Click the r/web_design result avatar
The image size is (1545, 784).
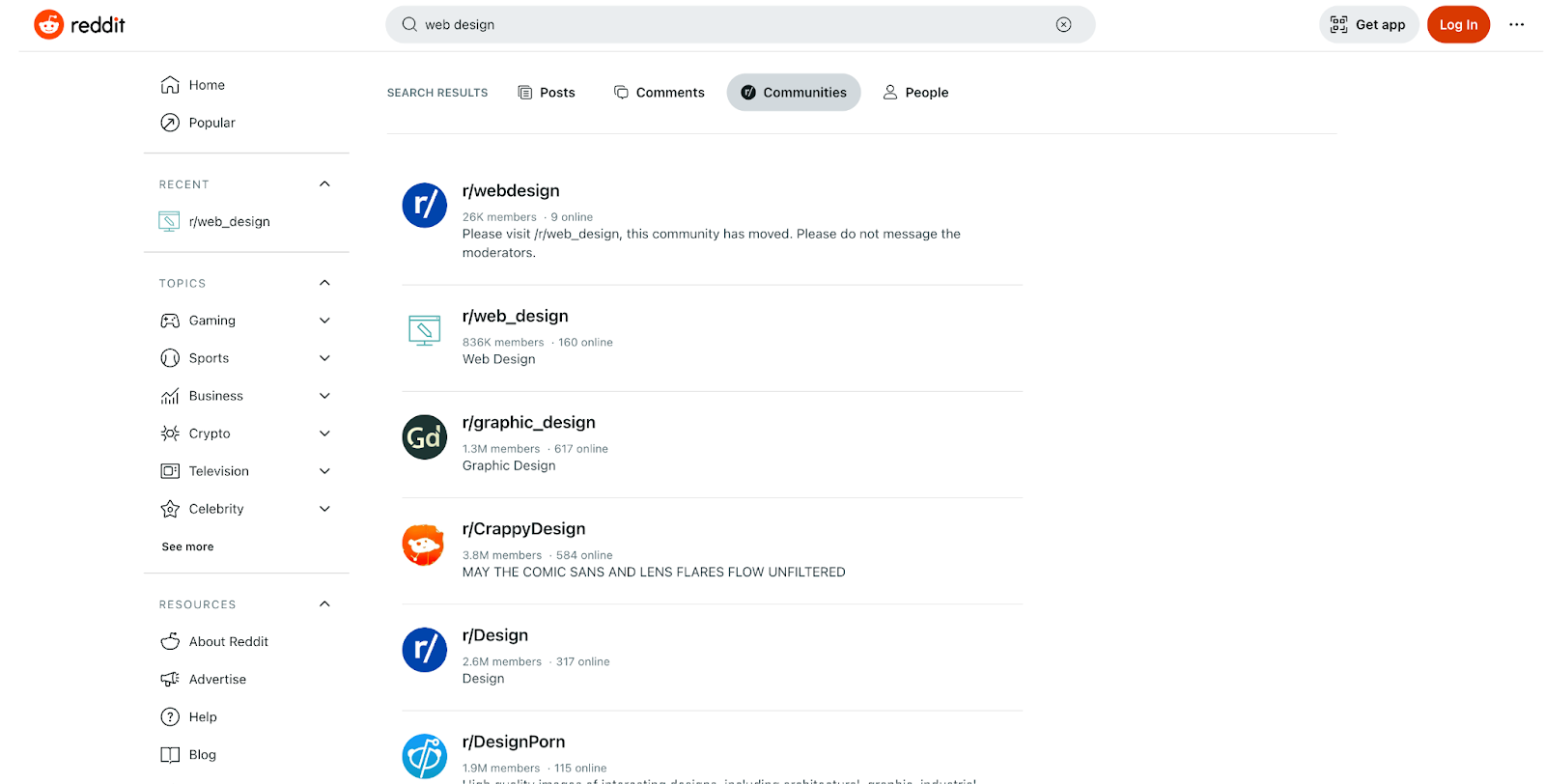pyautogui.click(x=425, y=330)
